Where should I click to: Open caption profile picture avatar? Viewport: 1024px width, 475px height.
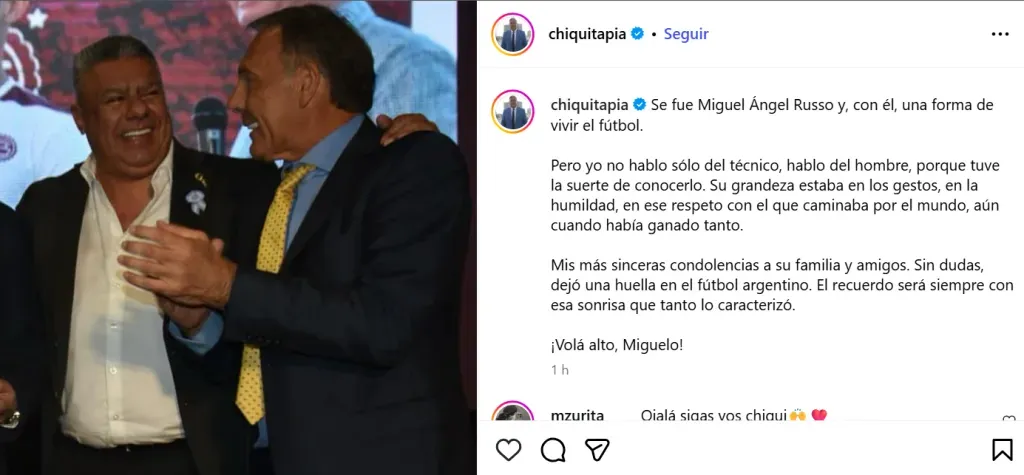coord(513,112)
